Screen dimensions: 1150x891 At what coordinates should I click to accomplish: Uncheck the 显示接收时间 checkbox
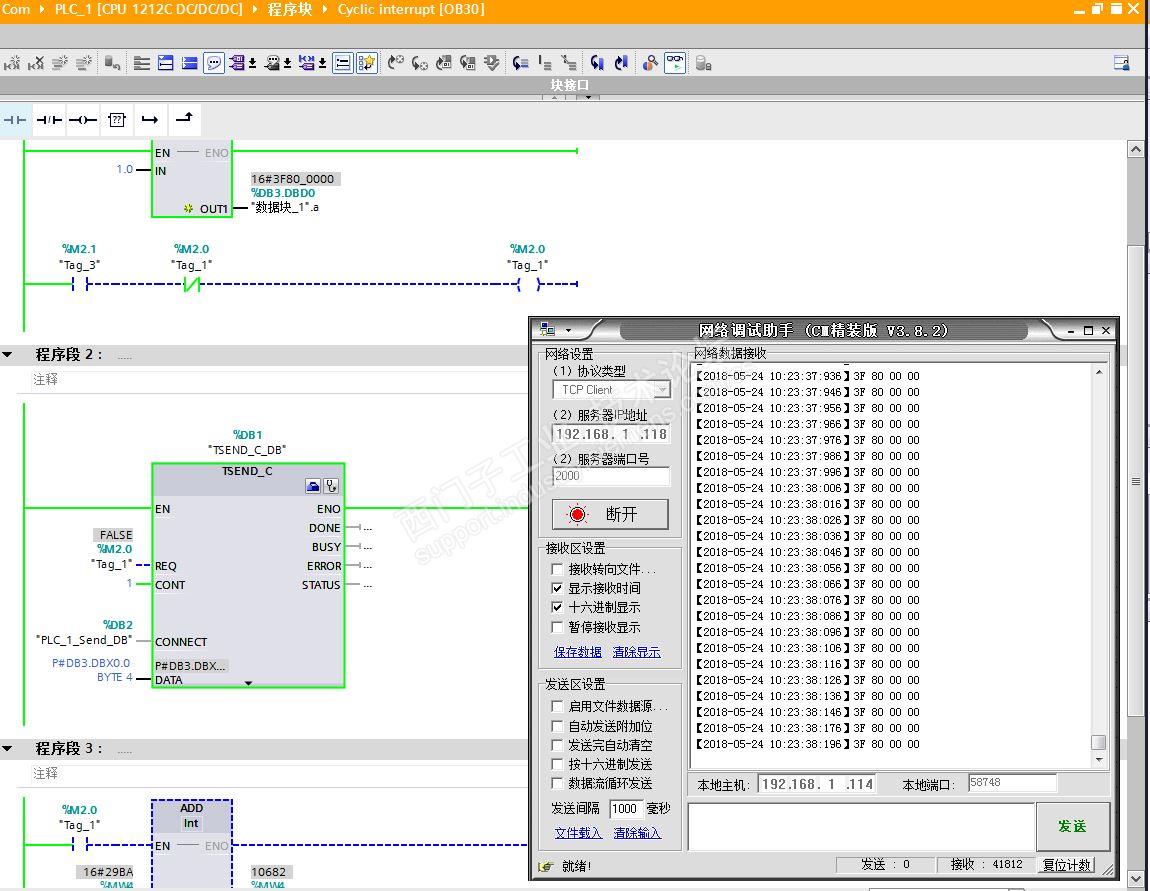(557, 588)
